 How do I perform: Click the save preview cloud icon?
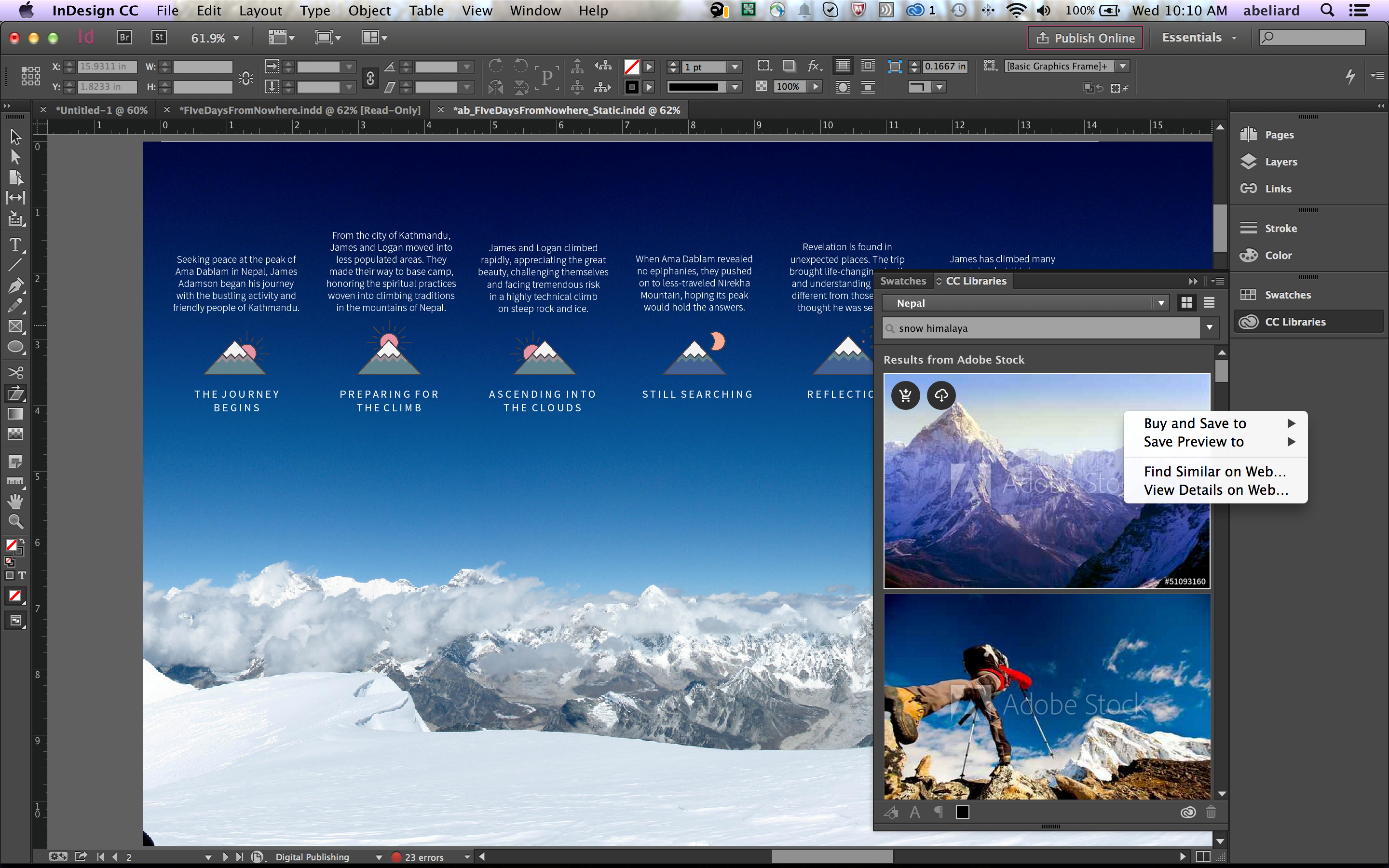point(941,395)
